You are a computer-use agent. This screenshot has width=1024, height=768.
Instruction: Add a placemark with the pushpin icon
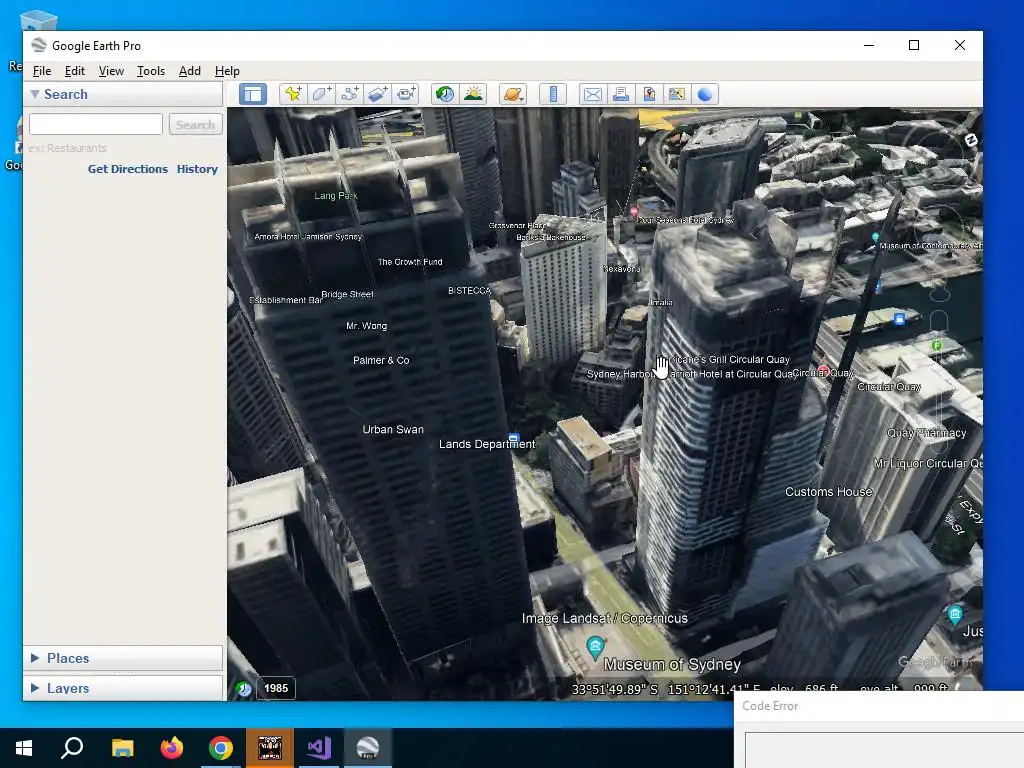point(293,94)
